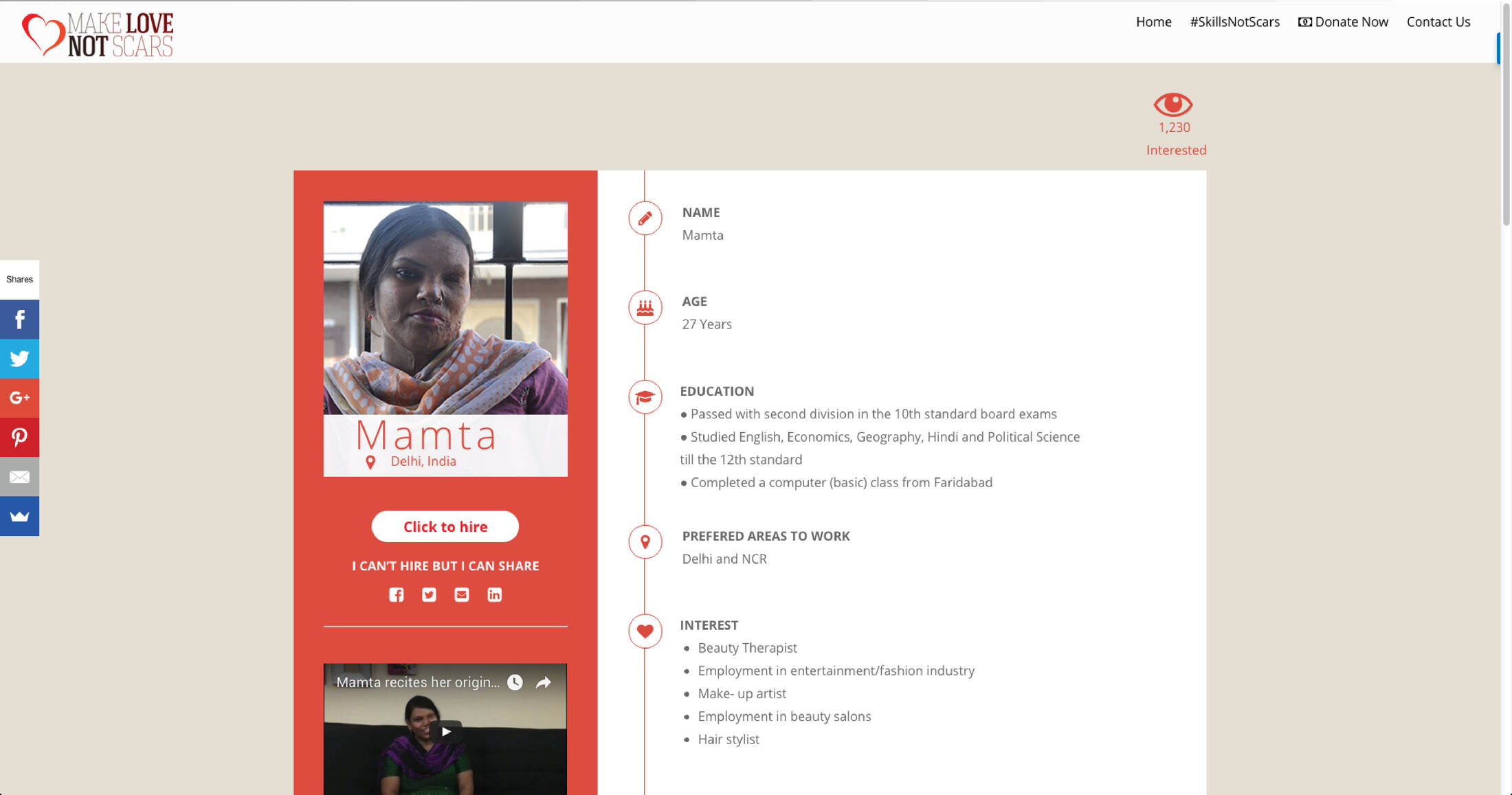Share profile via small Twitter icon
Viewport: 1512px width, 795px height.
(x=429, y=594)
